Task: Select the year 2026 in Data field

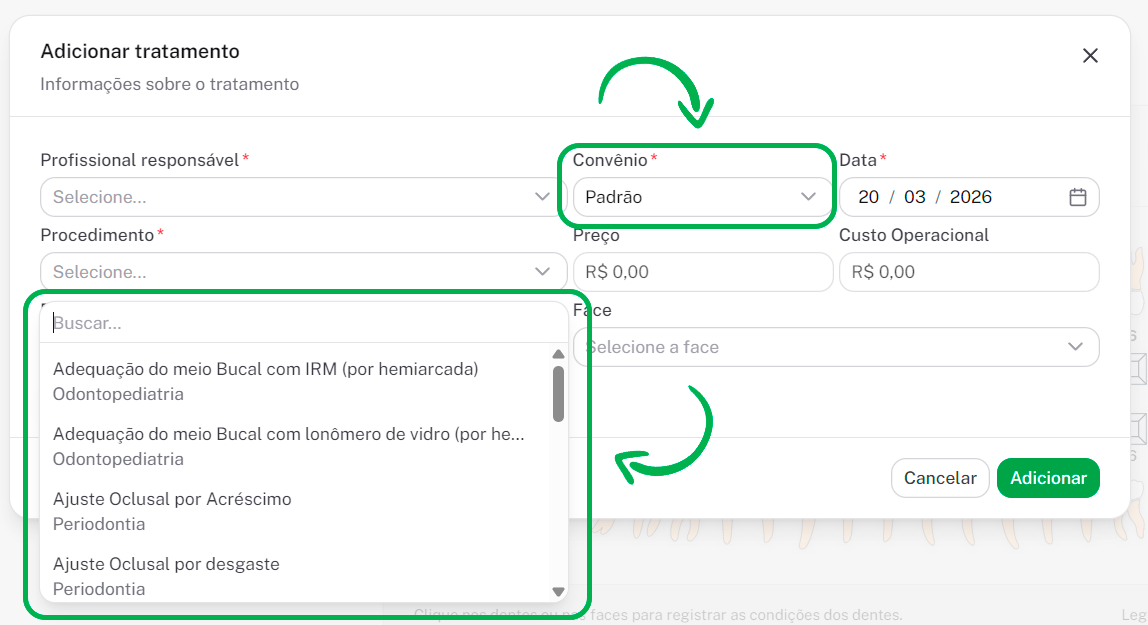Action: coord(970,197)
